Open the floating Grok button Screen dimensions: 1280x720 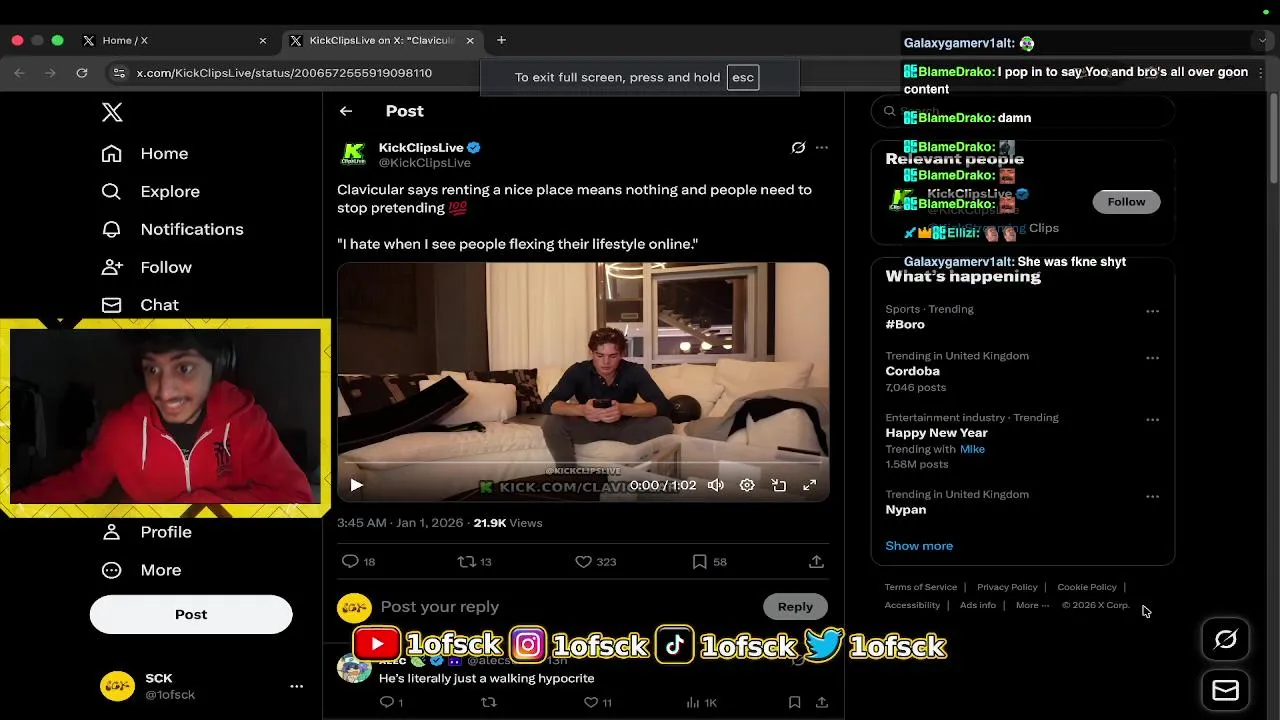tap(1225, 640)
